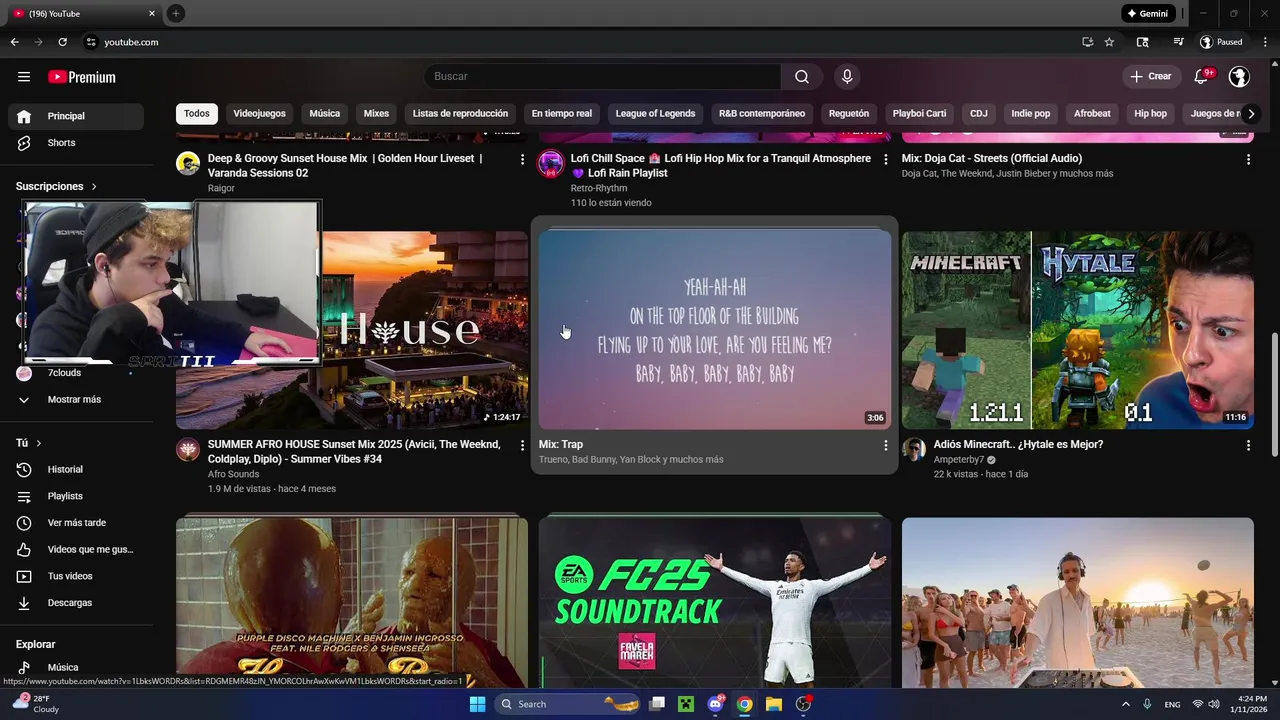The height and width of the screenshot is (720, 1280).
Task: Click Ampeterby7 channel avatar
Action: 914,449
